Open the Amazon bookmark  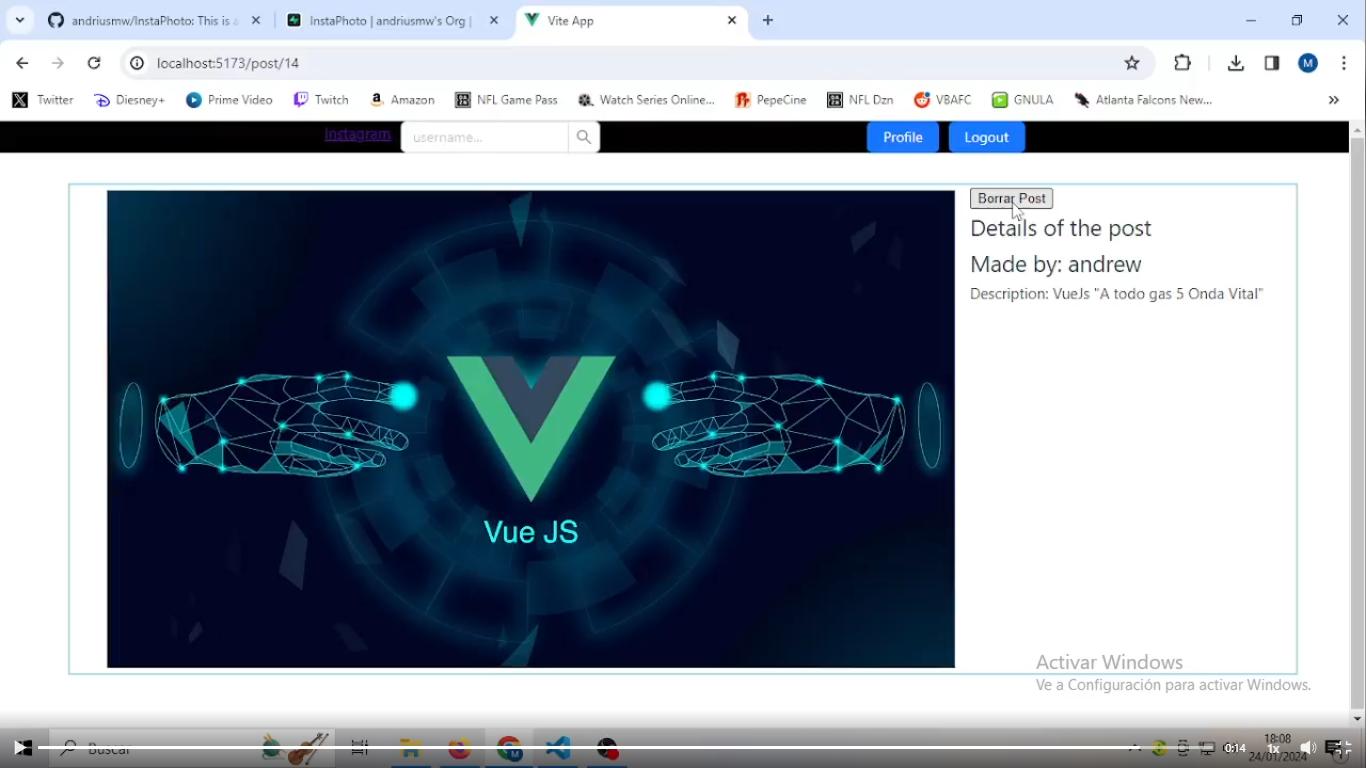[x=402, y=100]
